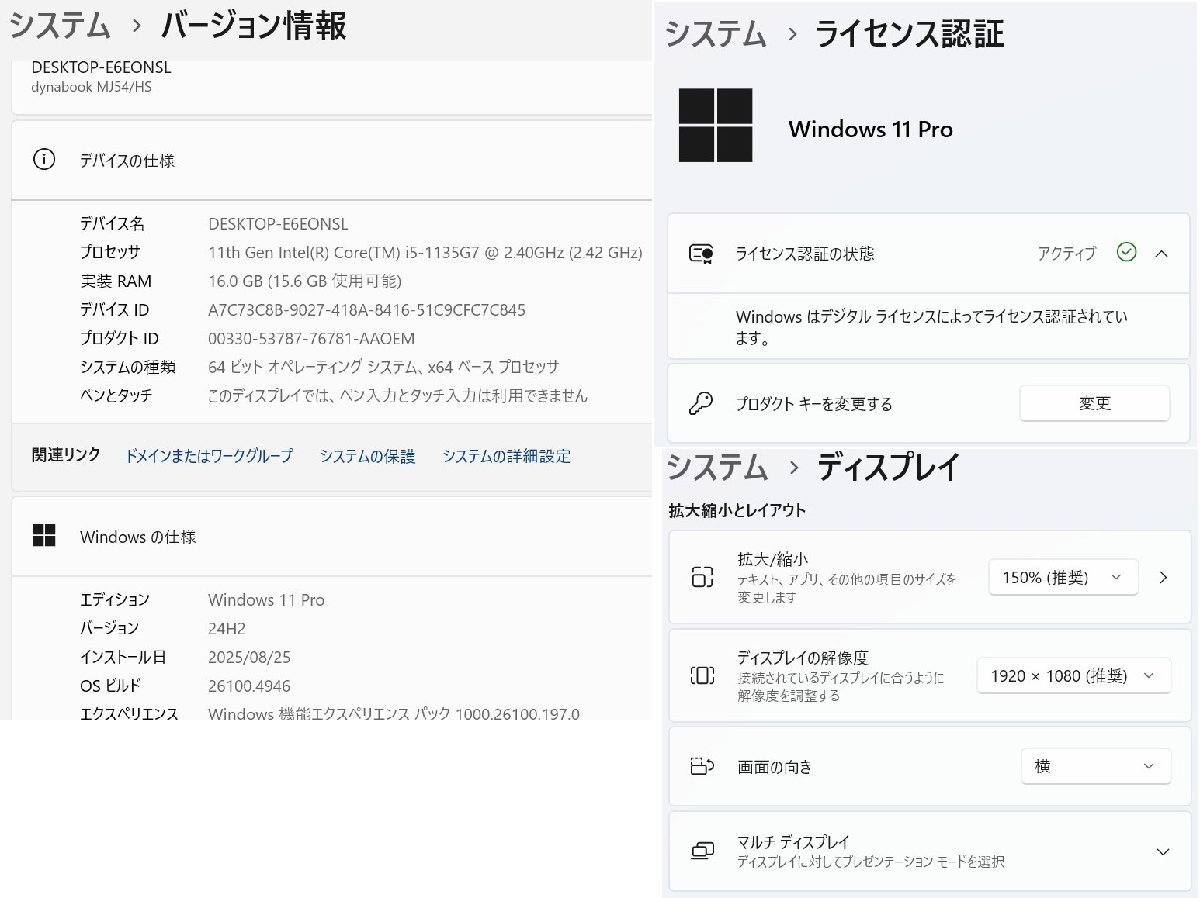This screenshot has height=898, width=1200.
Task: Select the システムの種類 64 ビット value
Action: (384, 367)
